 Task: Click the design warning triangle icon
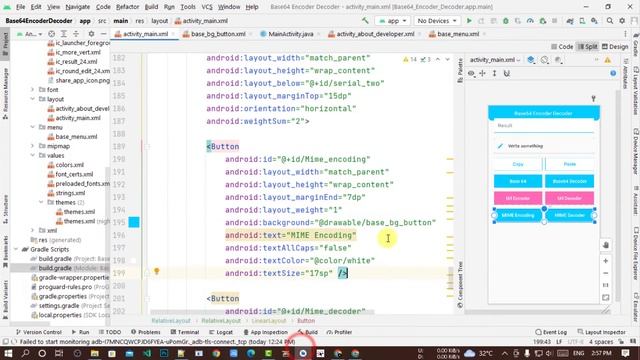[608, 60]
